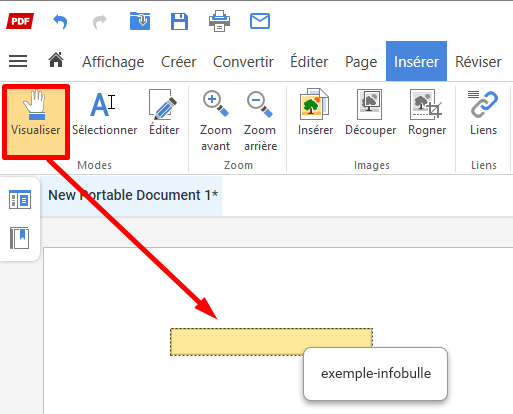Screen dimensions: 513x414
Task: Select the Rogner crop tool
Action: pos(427,113)
